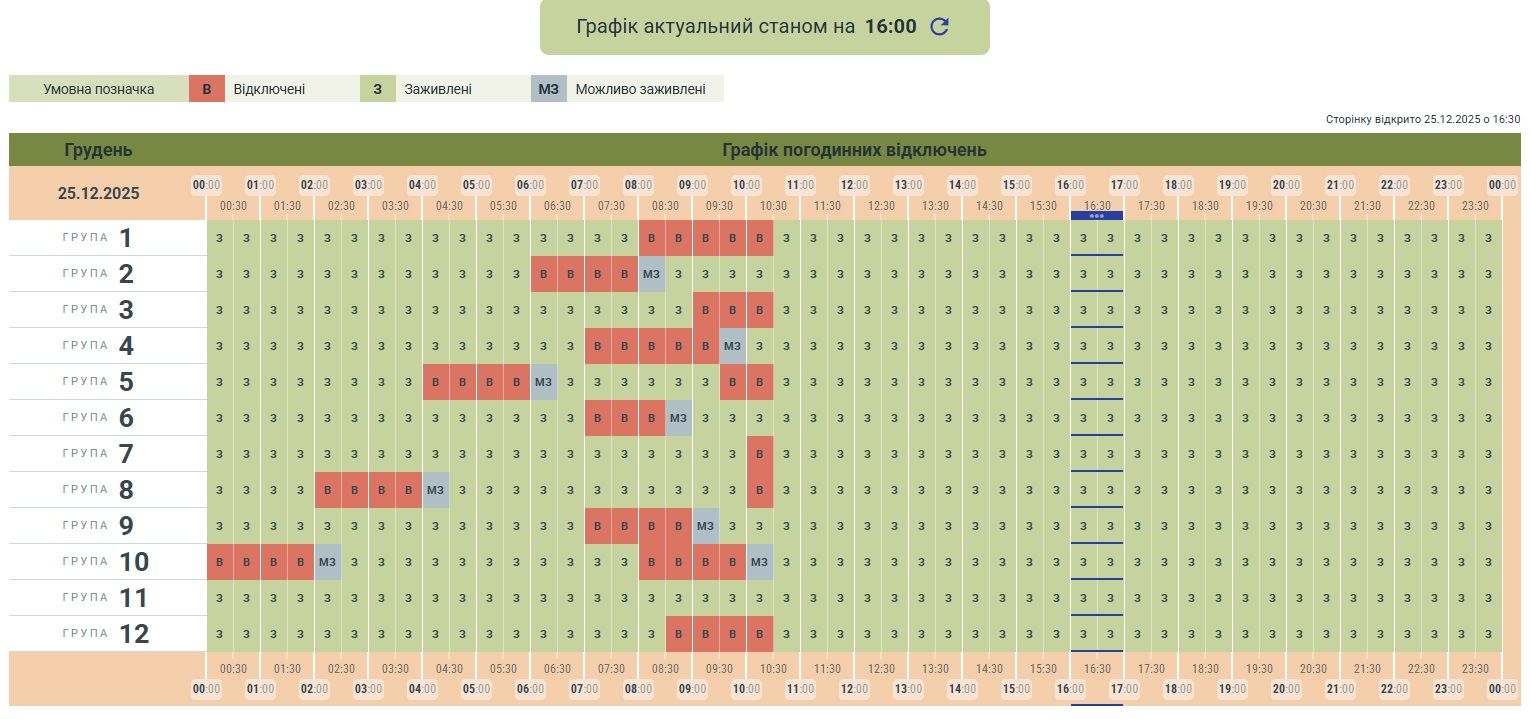Image resolution: width=1531 pixels, height=719 pixels.
Task: Click the 20:00 hour label in bottom footer
Action: (x=1286, y=689)
